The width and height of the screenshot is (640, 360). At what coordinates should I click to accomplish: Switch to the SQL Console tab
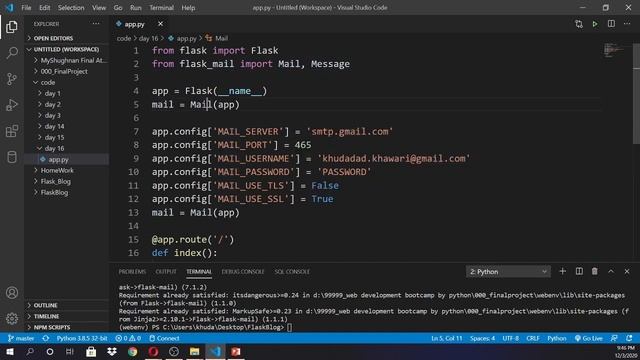(292, 271)
